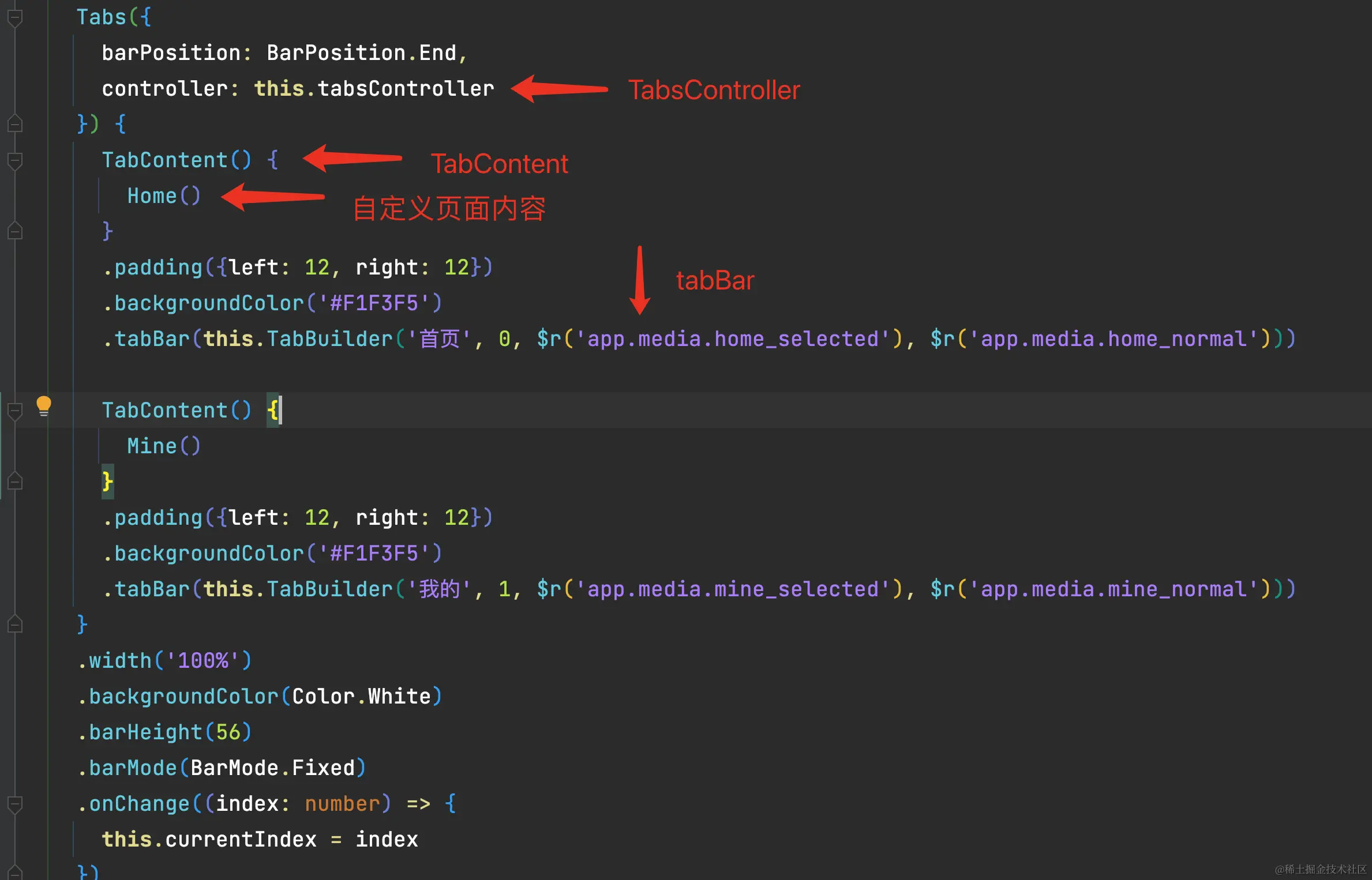Click fold-end marker after Home() closing brace
Viewport: 1372px width, 880px height.
(x=15, y=231)
